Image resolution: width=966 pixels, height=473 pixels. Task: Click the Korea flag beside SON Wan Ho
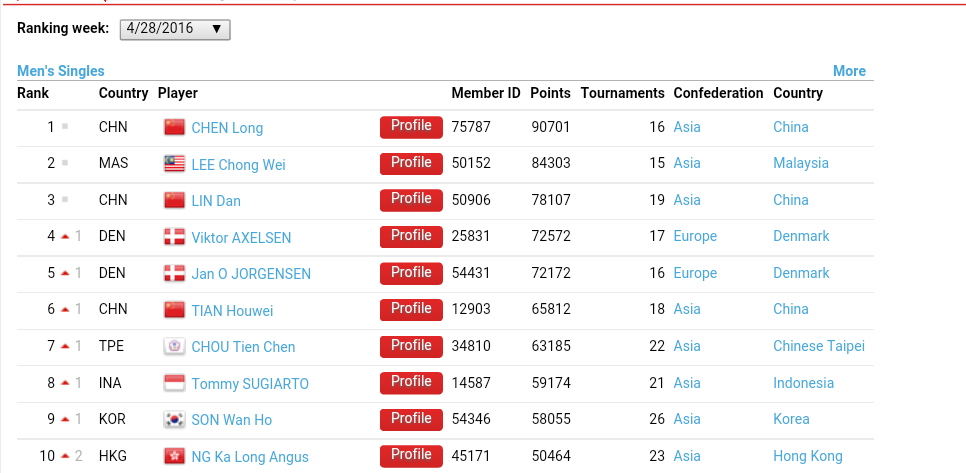point(175,420)
